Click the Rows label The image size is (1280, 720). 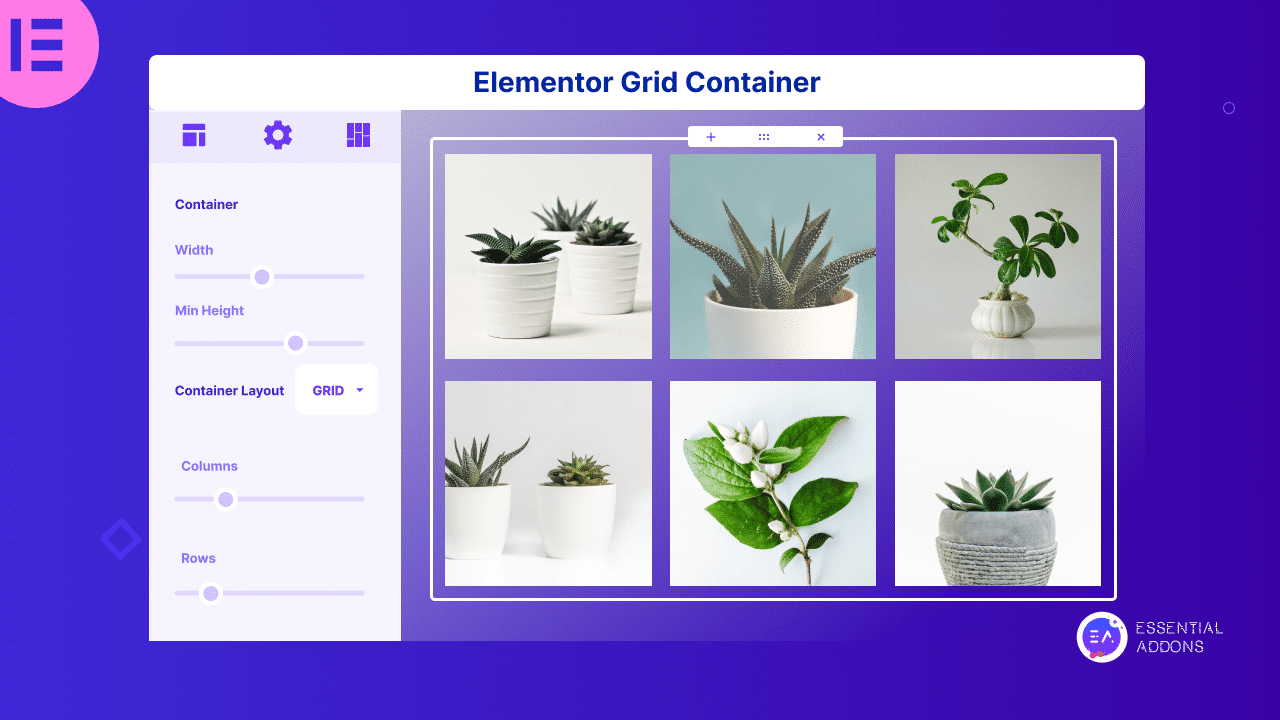[198, 558]
